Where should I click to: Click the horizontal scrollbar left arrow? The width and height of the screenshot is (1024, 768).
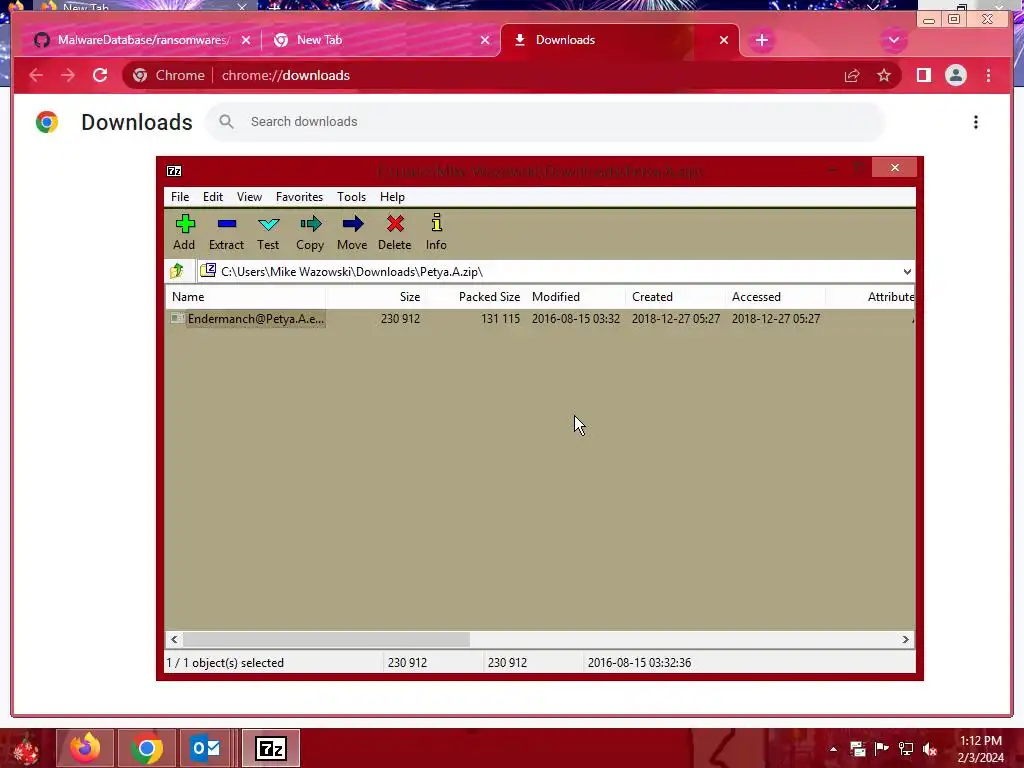(174, 639)
